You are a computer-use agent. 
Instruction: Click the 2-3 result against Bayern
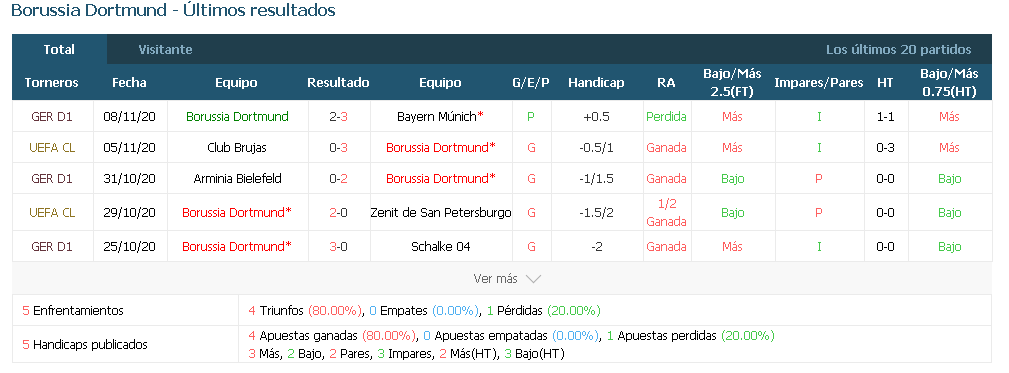[338, 116]
